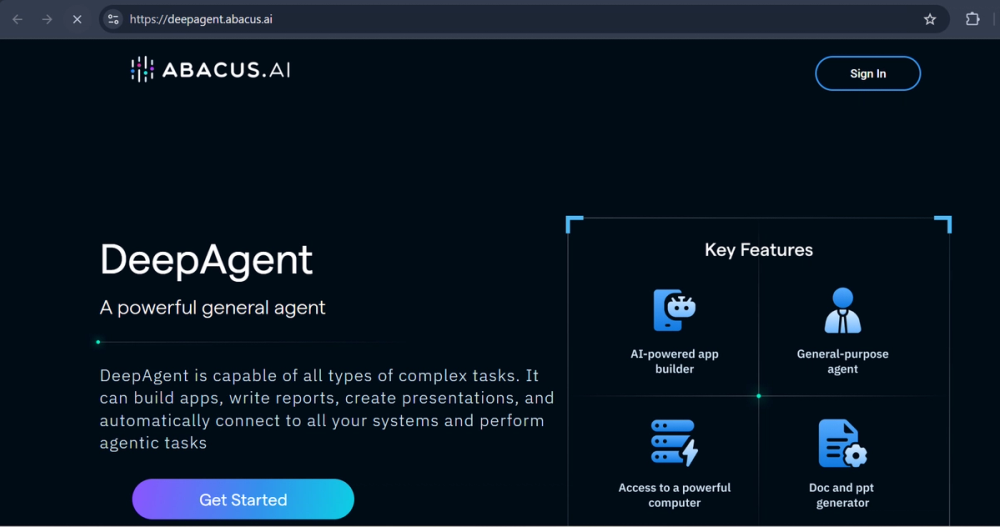Click the powerful computer server icon

(x=674, y=442)
